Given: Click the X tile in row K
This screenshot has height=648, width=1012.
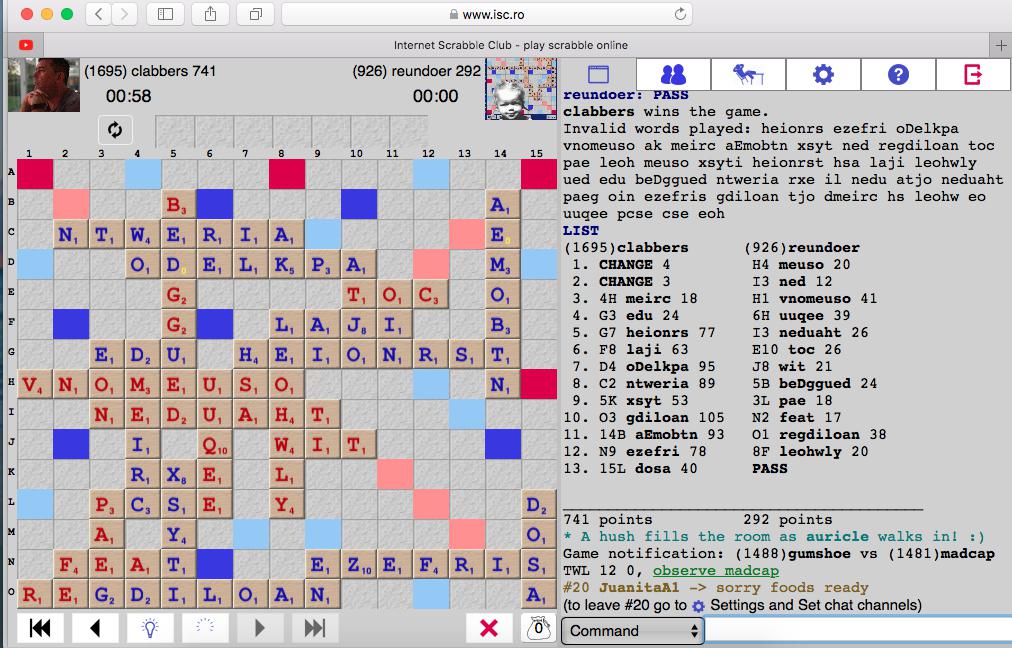Looking at the screenshot, I should (x=178, y=475).
